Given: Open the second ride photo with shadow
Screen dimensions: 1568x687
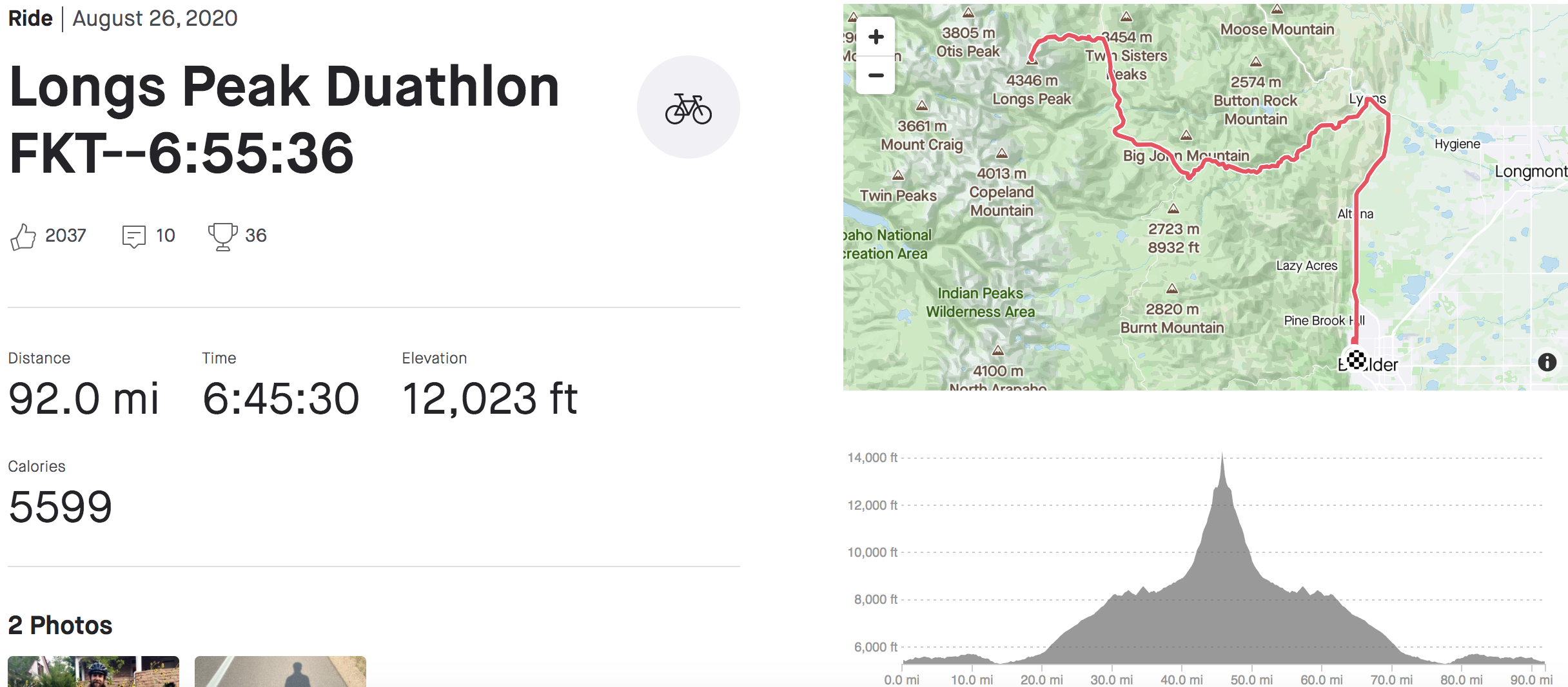Looking at the screenshot, I should click(x=280, y=672).
